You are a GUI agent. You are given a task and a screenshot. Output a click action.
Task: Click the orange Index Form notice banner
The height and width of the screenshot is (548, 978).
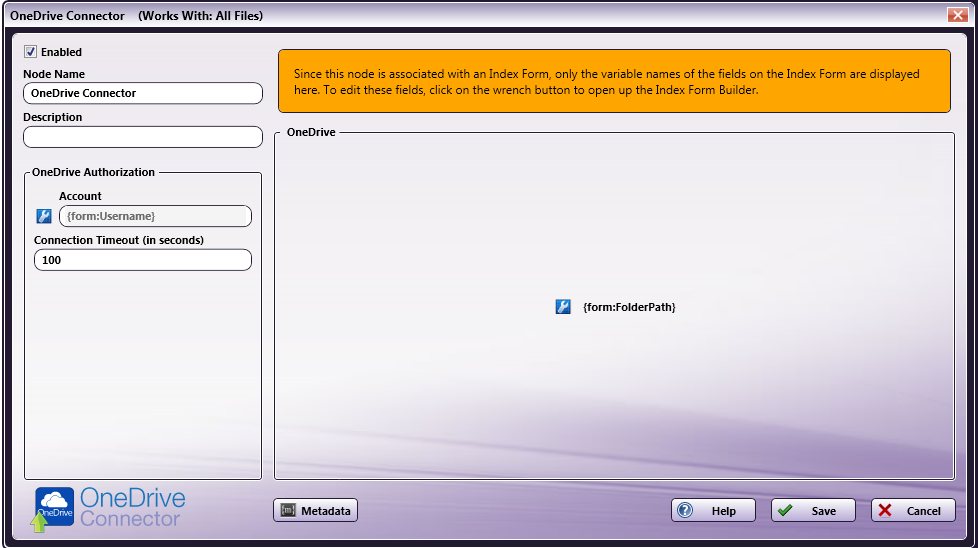(614, 81)
